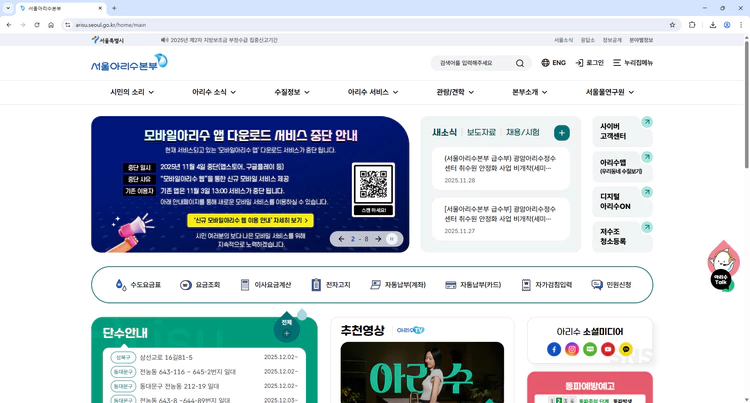Pause the banner slideshow
Viewport: 750px width, 403px height.
(393, 239)
